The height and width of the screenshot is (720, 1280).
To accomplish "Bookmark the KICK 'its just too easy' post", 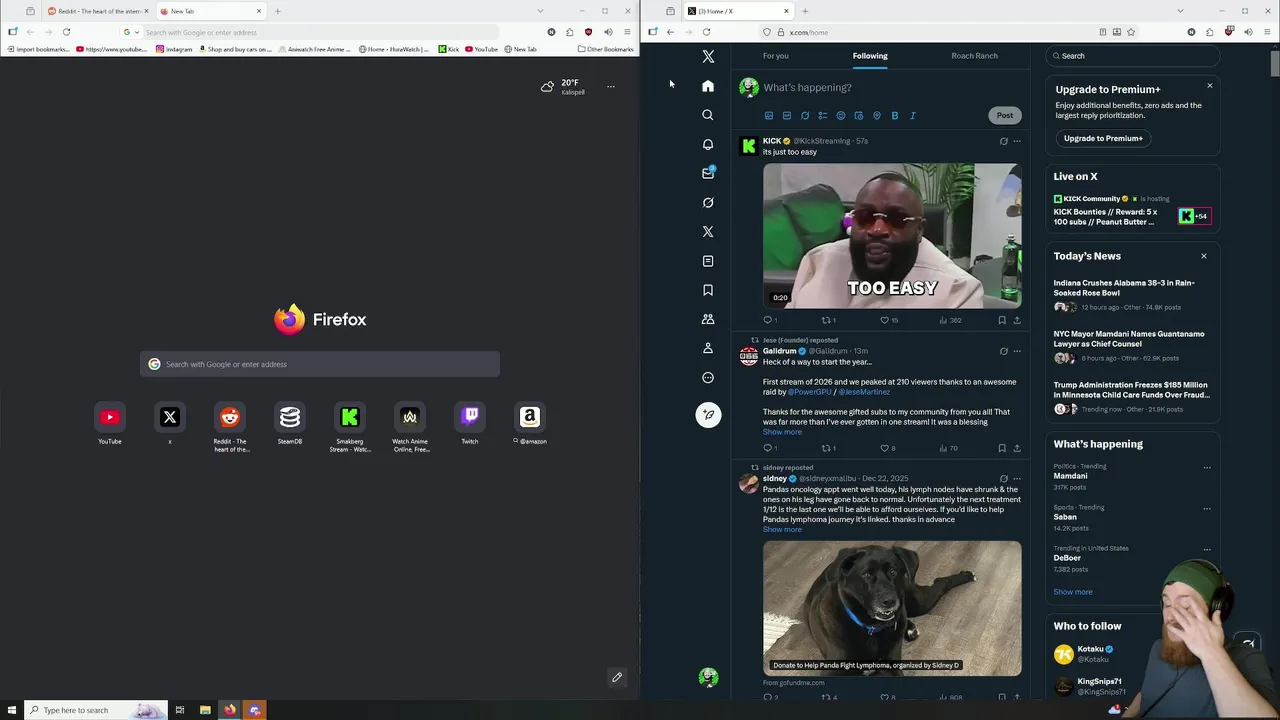I will pos(1002,320).
